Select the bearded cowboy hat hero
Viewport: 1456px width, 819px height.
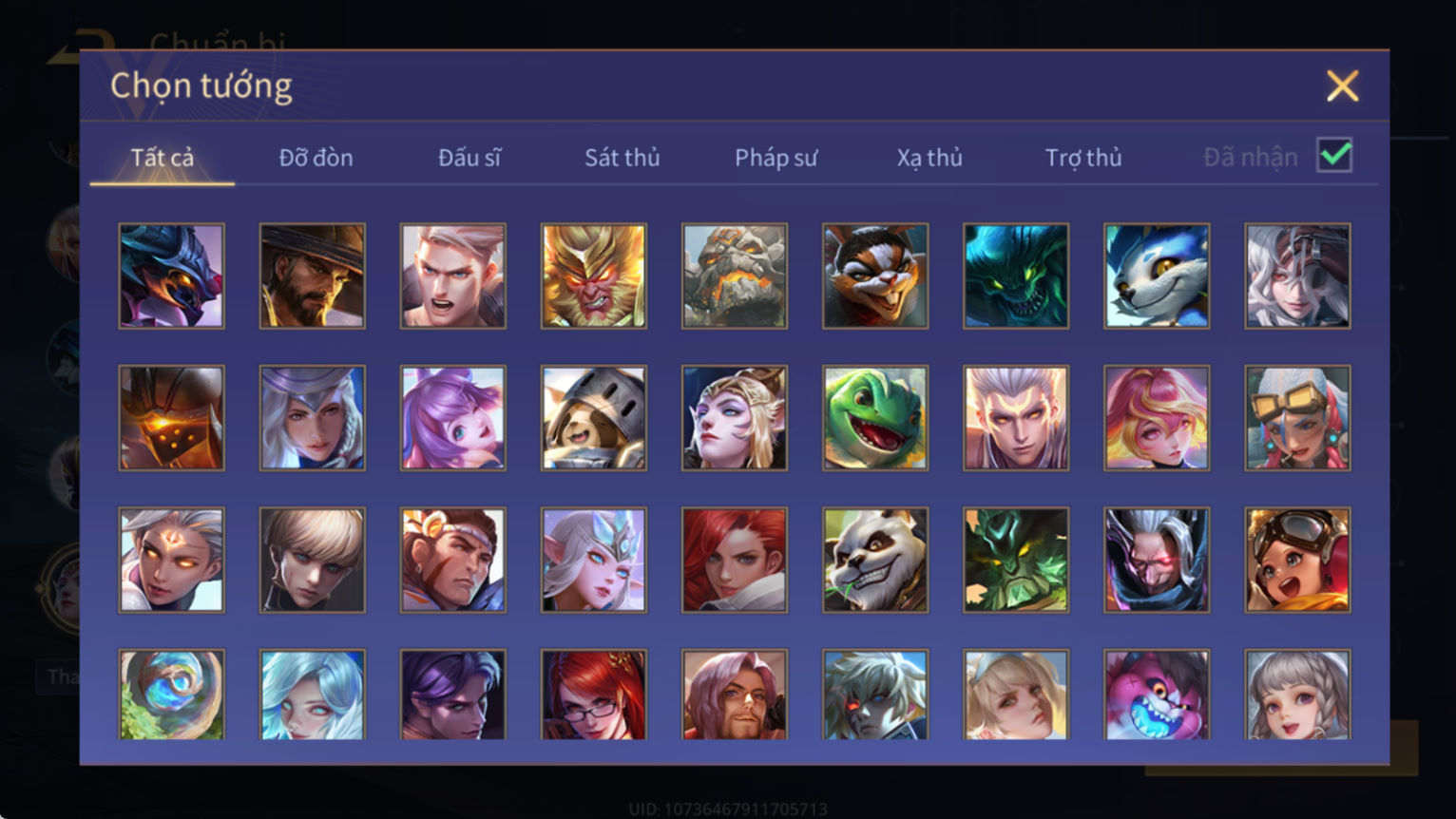click(313, 276)
